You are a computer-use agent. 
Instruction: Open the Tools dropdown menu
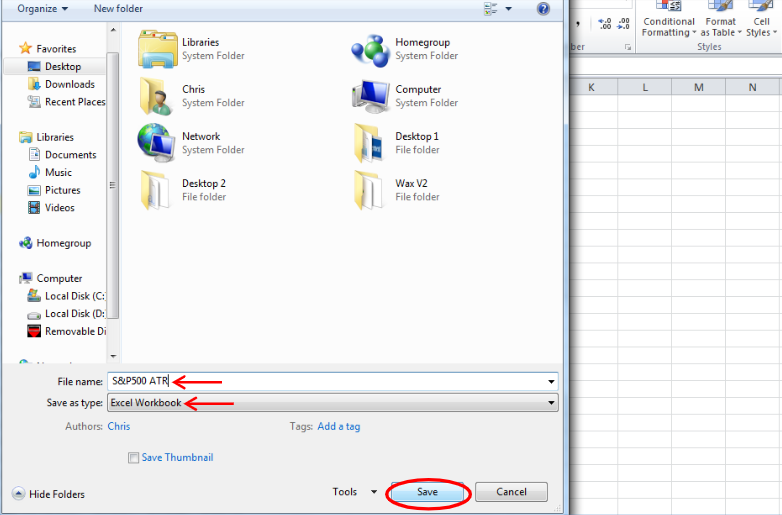[x=355, y=492]
